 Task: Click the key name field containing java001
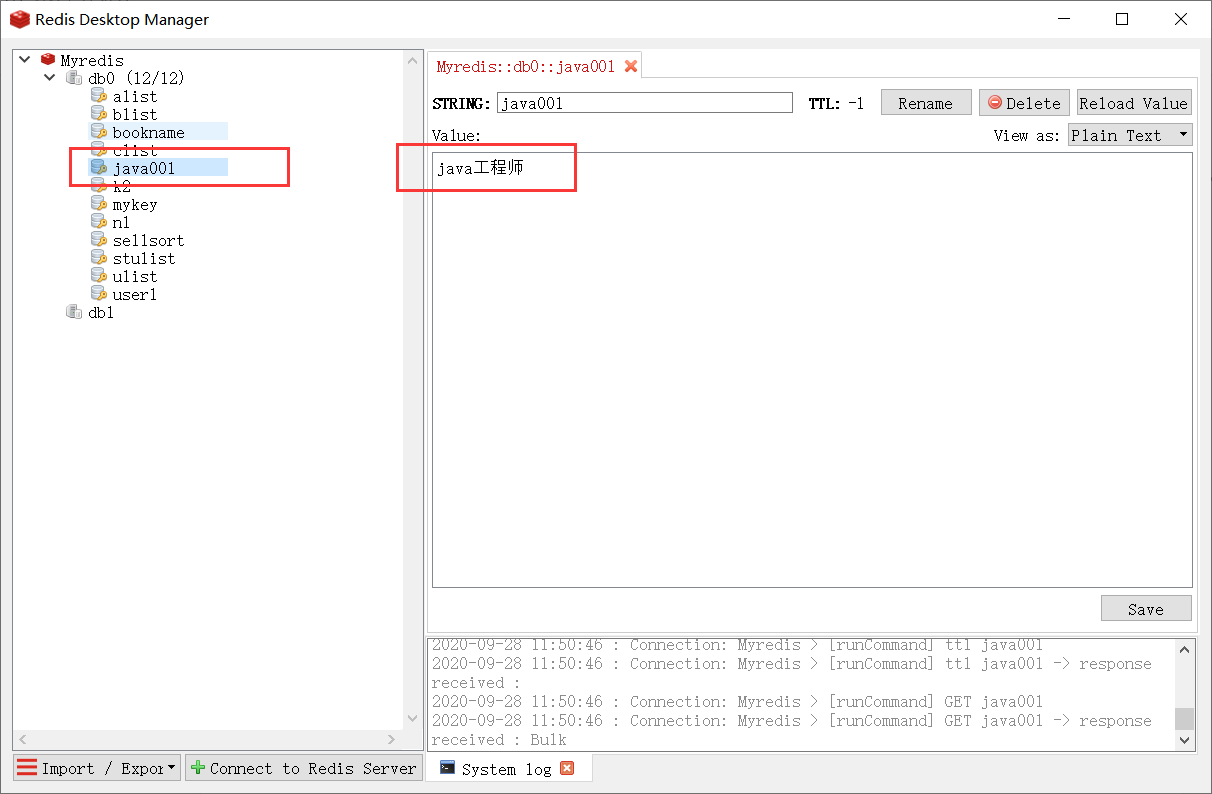[645, 103]
